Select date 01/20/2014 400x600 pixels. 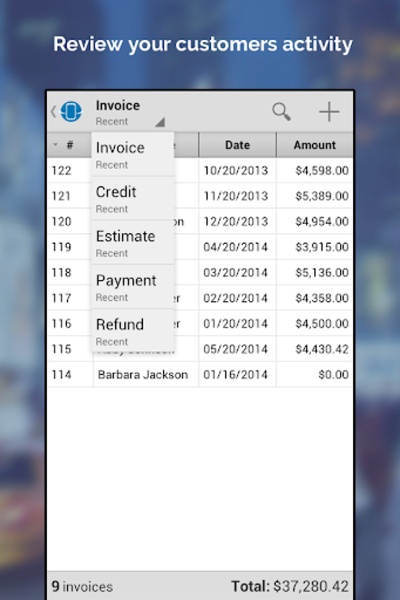tap(235, 324)
